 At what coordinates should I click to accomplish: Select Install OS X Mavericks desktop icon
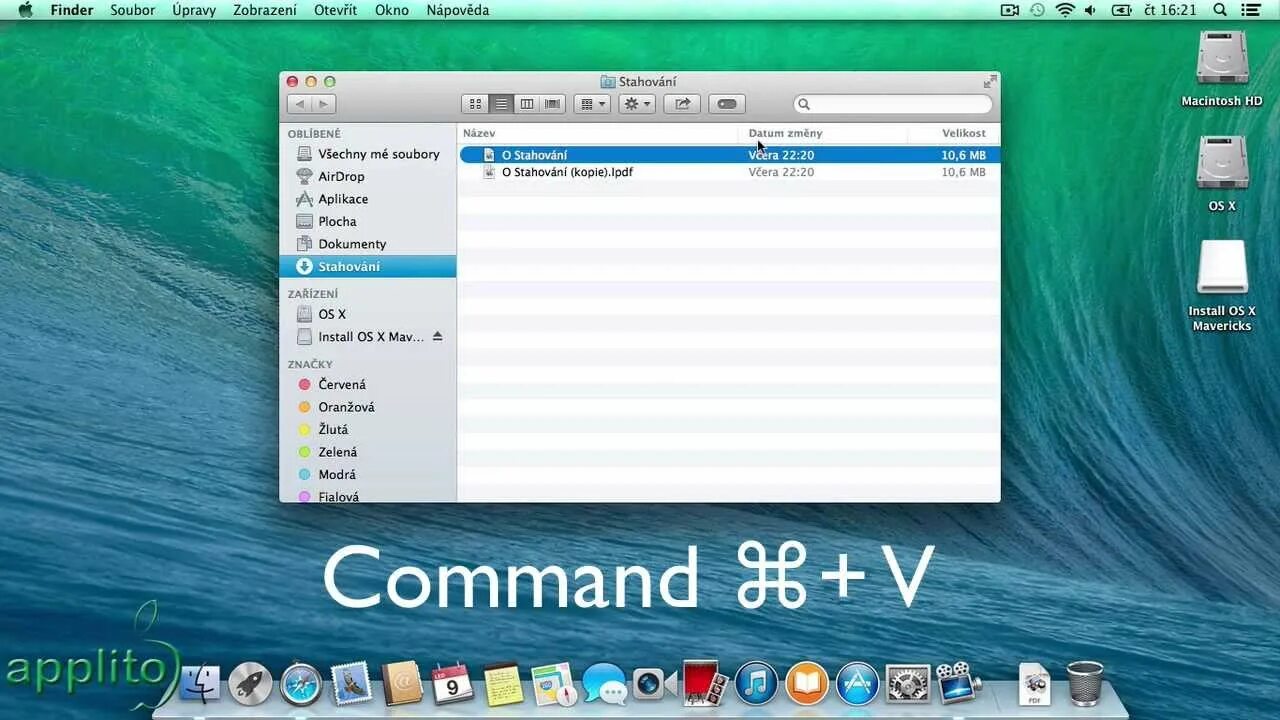(1222, 286)
